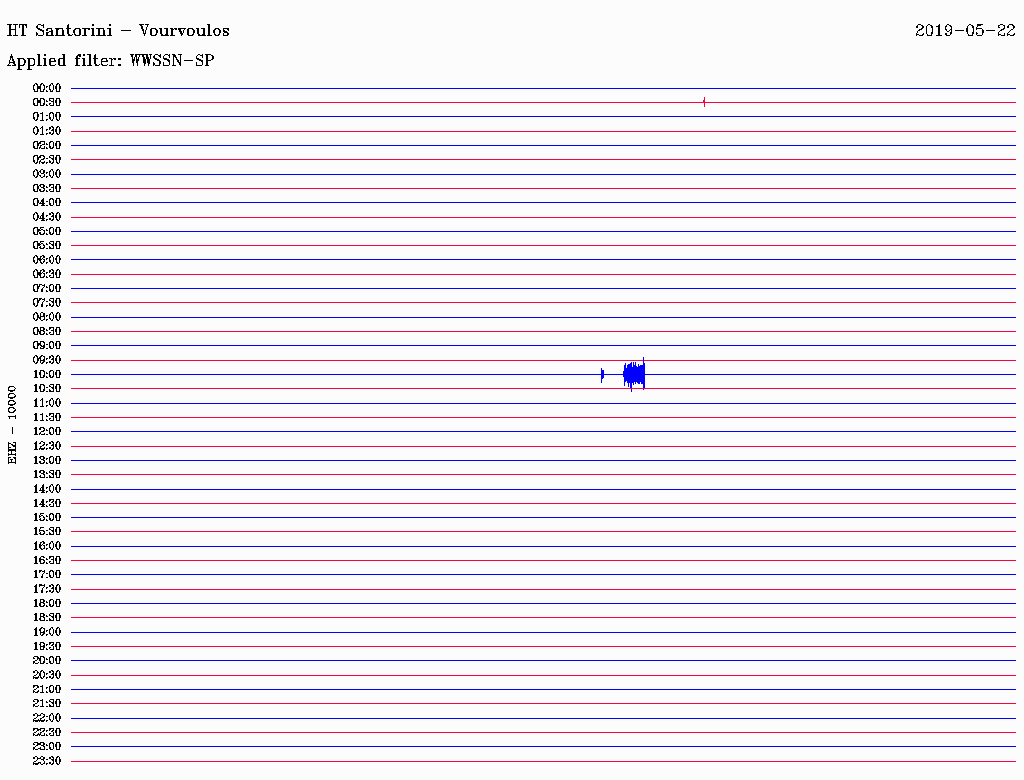Image resolution: width=1024 pixels, height=780 pixels.
Task: Click the 00:00 time label
Action: click(x=47, y=88)
